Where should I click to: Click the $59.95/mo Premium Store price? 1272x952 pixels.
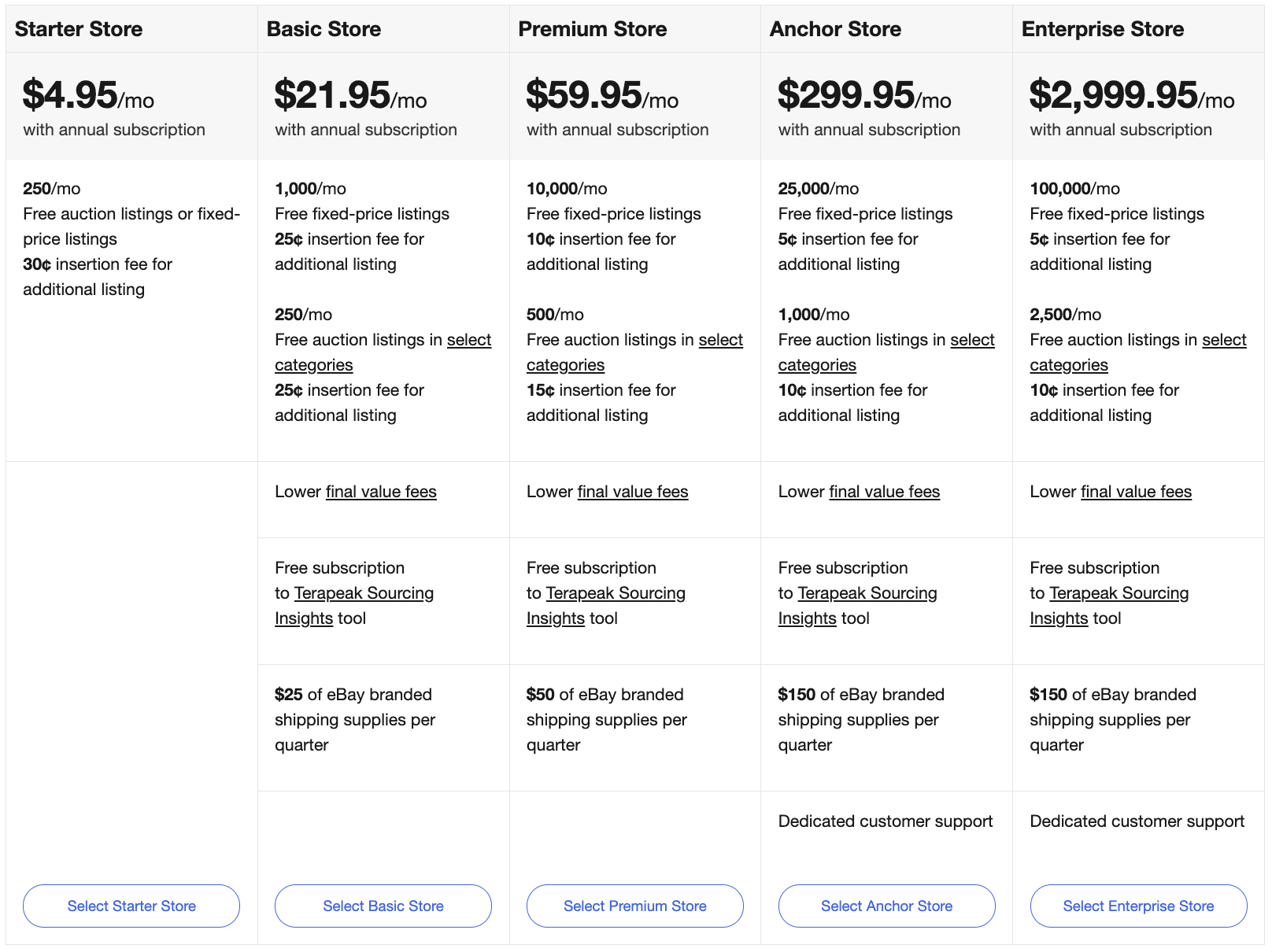[x=602, y=96]
